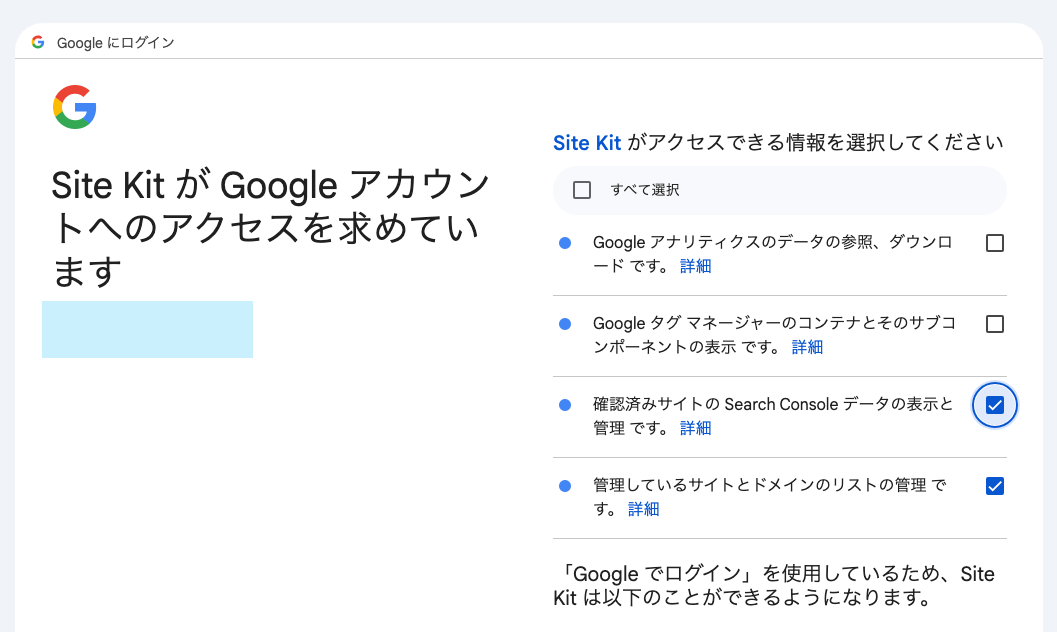Click the blue bullet beside Google アナリティクス permission

click(565, 243)
